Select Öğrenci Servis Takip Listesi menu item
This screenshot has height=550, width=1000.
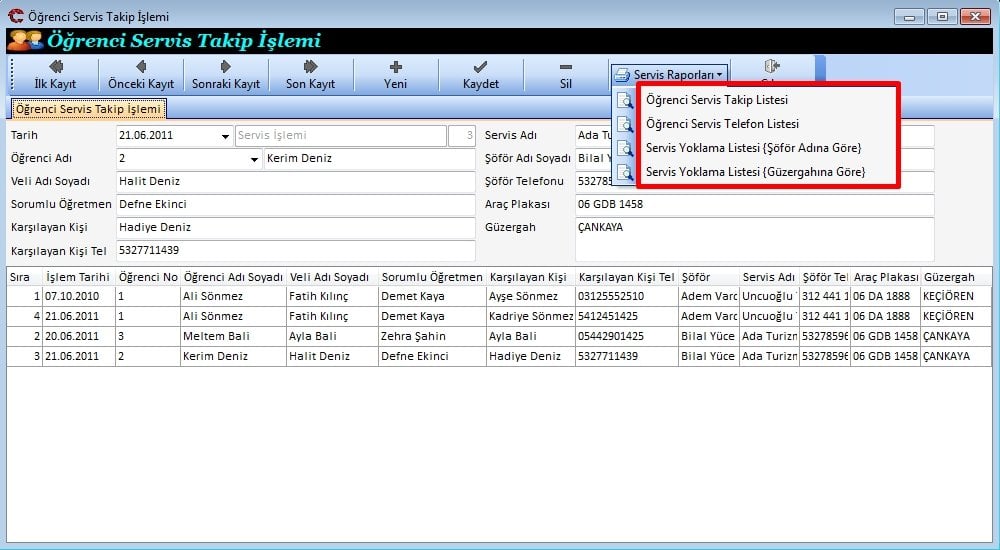(717, 101)
